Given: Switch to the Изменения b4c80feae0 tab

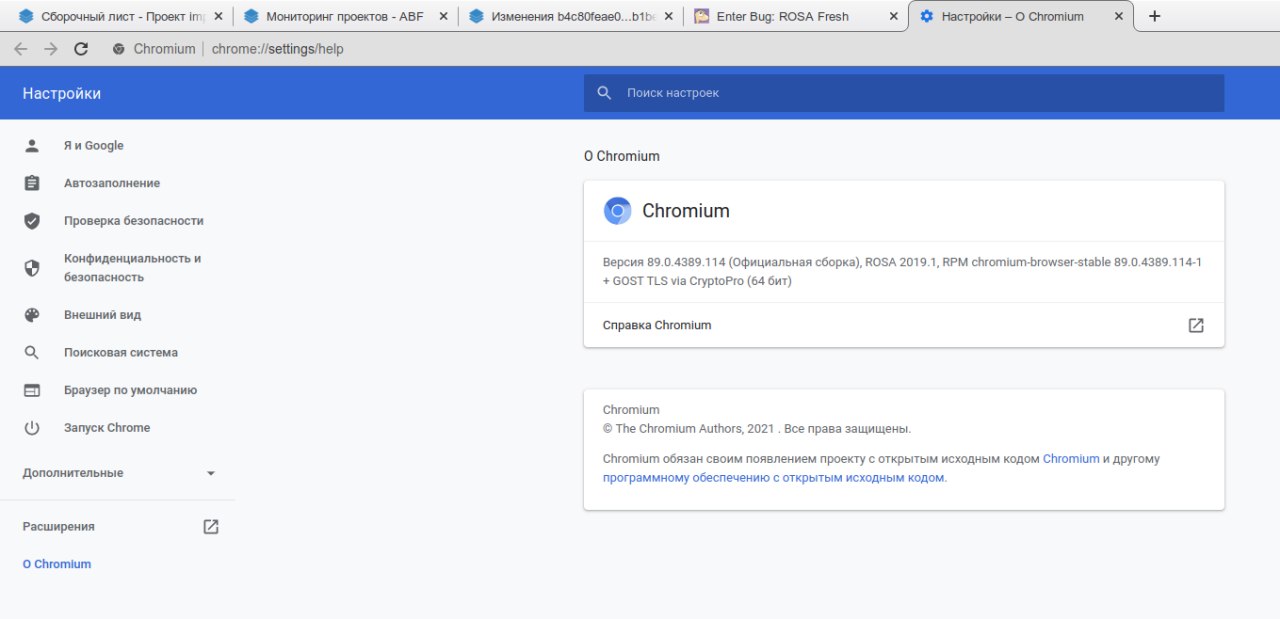Looking at the screenshot, I should (x=570, y=16).
